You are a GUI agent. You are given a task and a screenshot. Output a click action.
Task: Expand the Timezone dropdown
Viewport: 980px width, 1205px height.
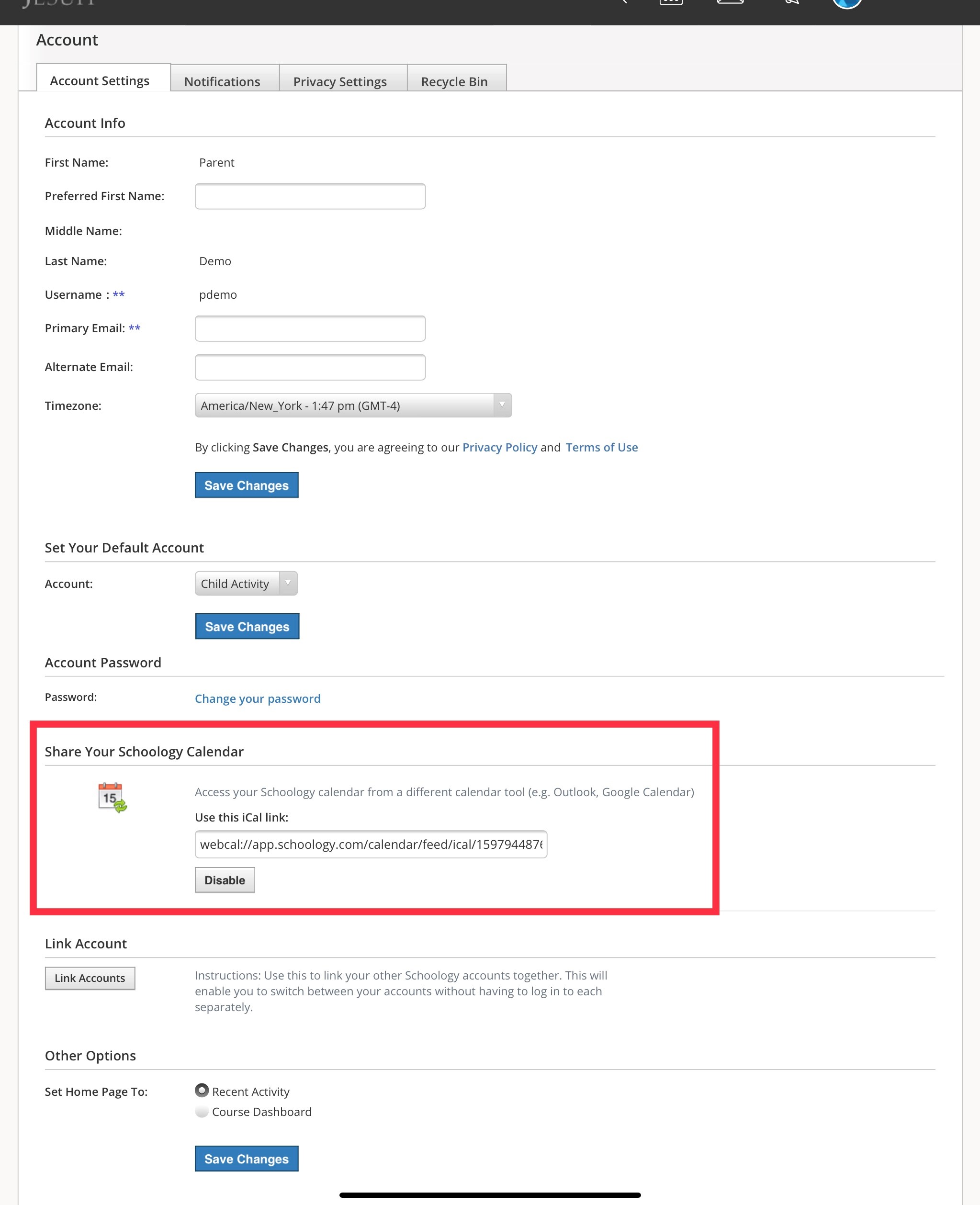click(x=353, y=405)
